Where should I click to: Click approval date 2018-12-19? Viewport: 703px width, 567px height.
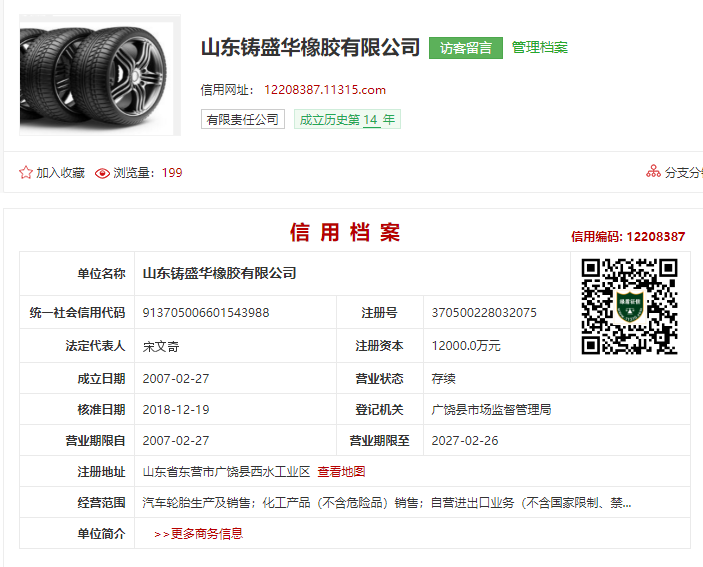click(176, 410)
